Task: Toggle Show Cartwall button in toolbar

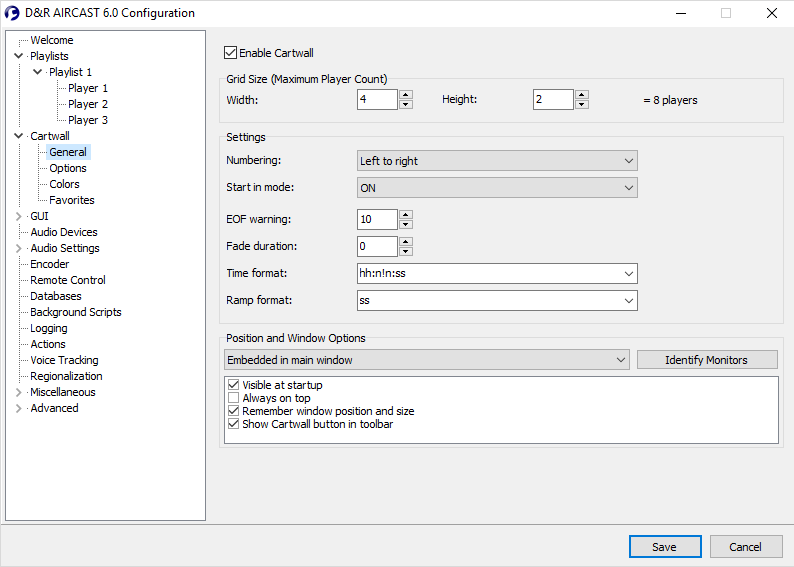Action: point(233,424)
